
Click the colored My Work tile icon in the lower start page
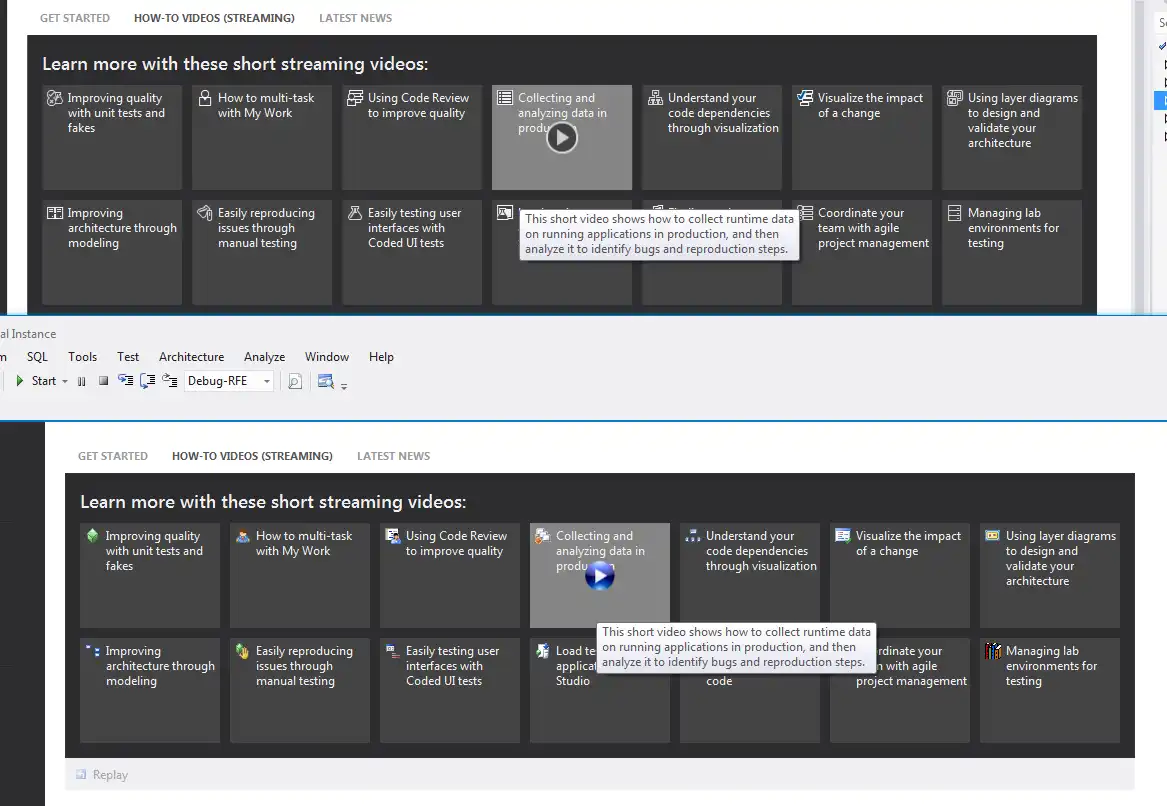click(243, 536)
